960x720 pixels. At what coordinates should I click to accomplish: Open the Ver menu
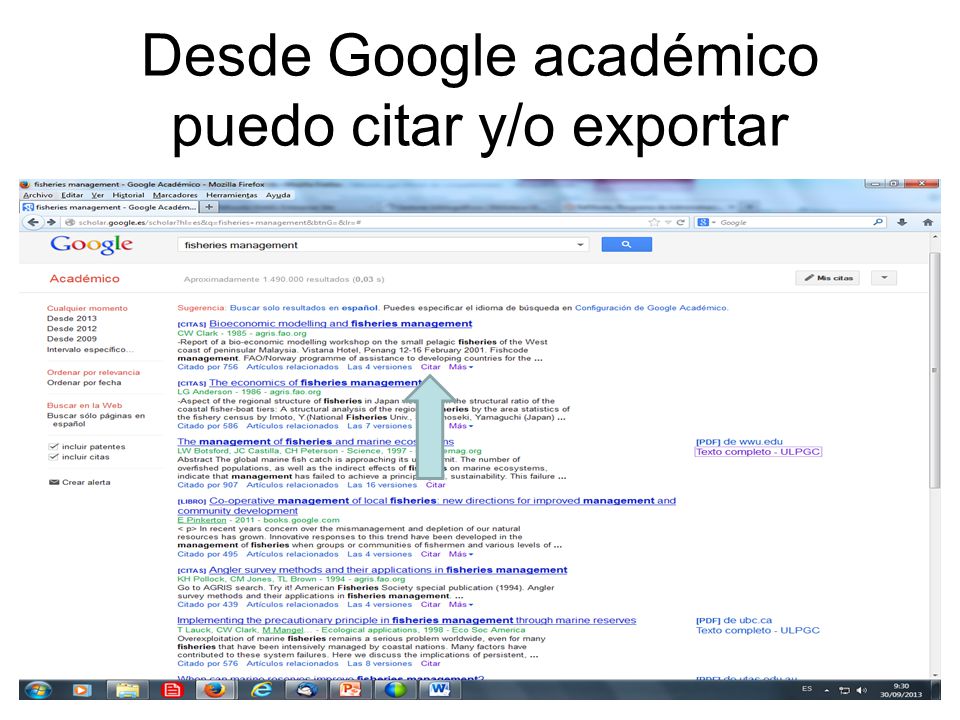(x=97, y=195)
